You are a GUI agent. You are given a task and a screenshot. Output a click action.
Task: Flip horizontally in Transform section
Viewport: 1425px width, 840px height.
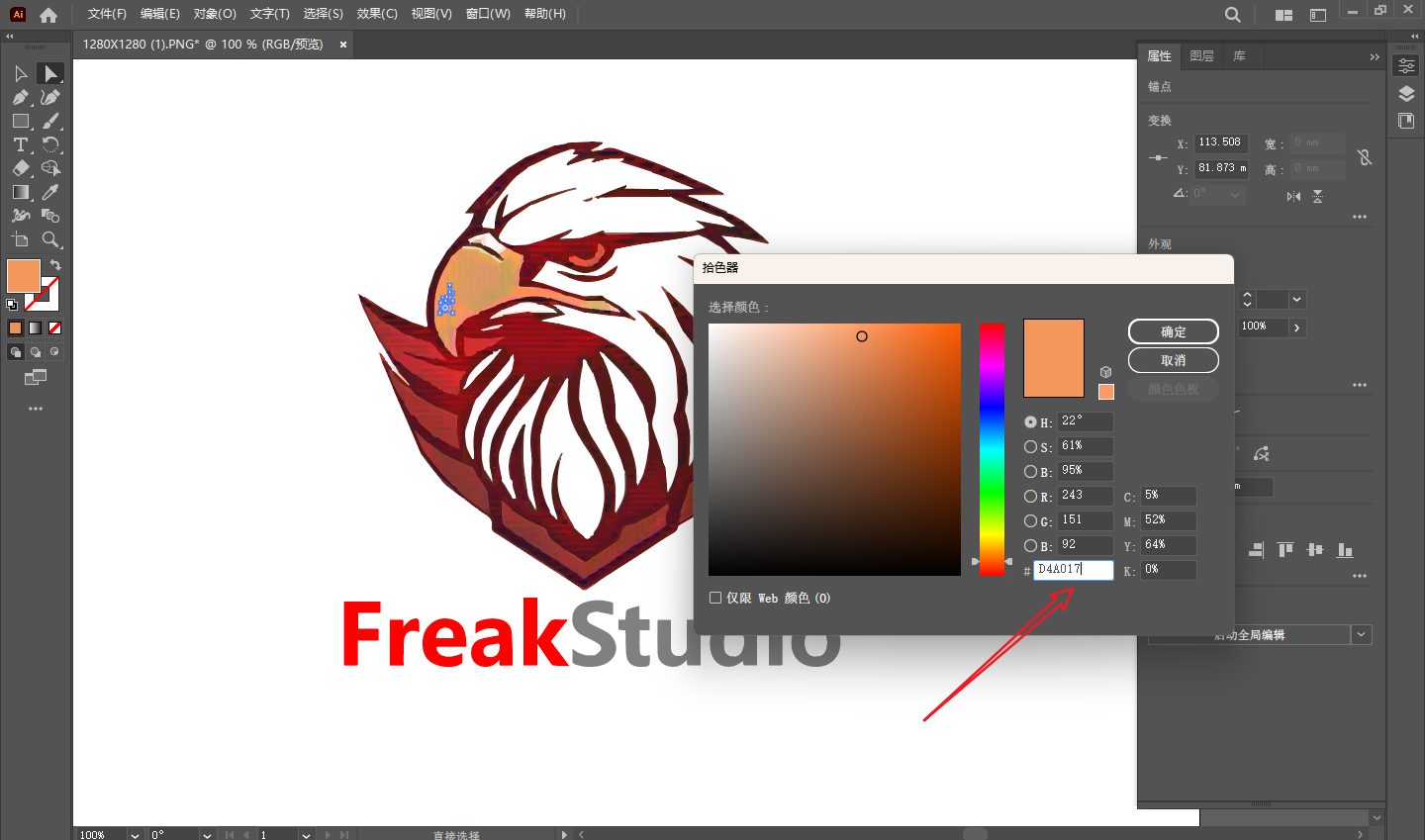(1293, 196)
